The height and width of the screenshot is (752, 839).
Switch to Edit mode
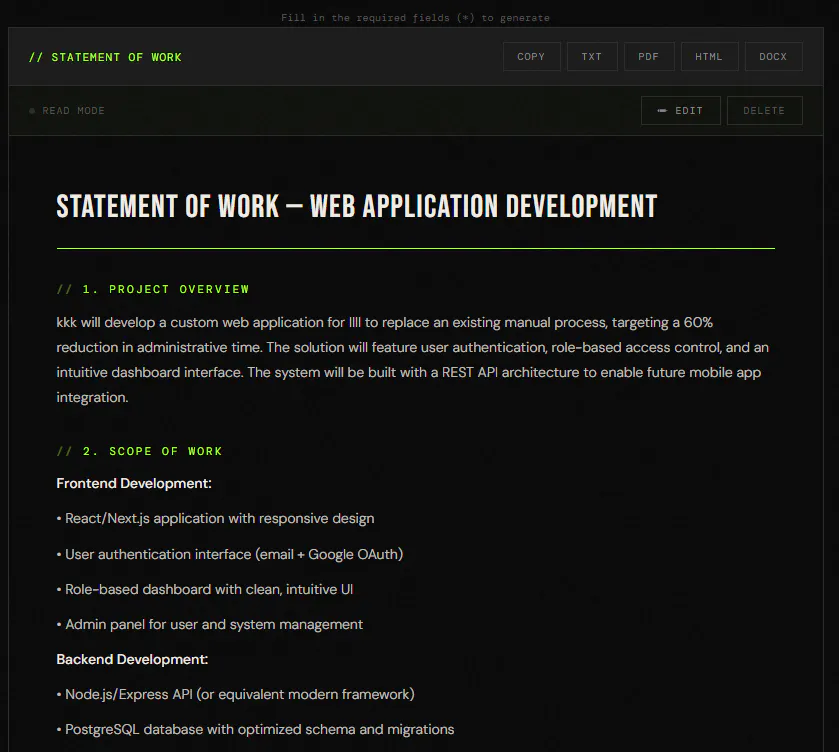click(x=681, y=111)
